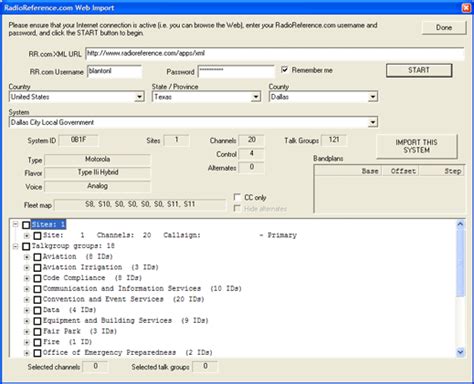Collapse the Sites: 1 tree node

coord(15,224)
